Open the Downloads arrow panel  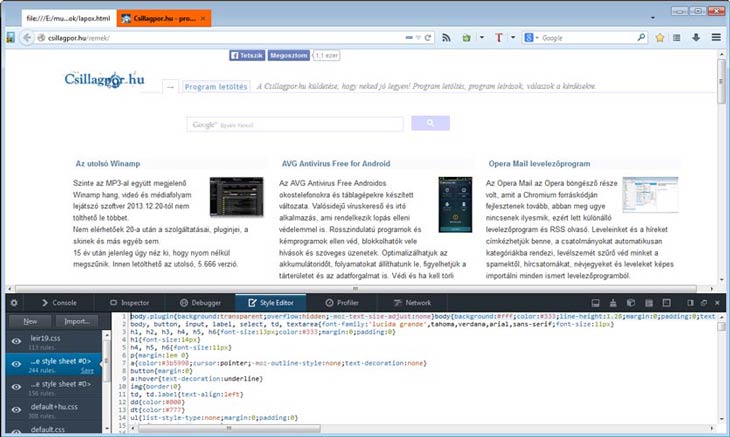coord(696,38)
